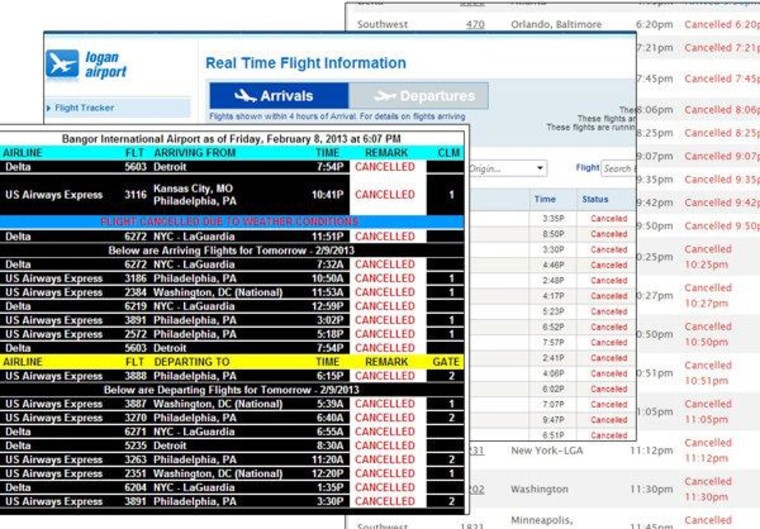Sort by the Time column header
This screenshot has width=760, height=529.
pyautogui.click(x=545, y=199)
